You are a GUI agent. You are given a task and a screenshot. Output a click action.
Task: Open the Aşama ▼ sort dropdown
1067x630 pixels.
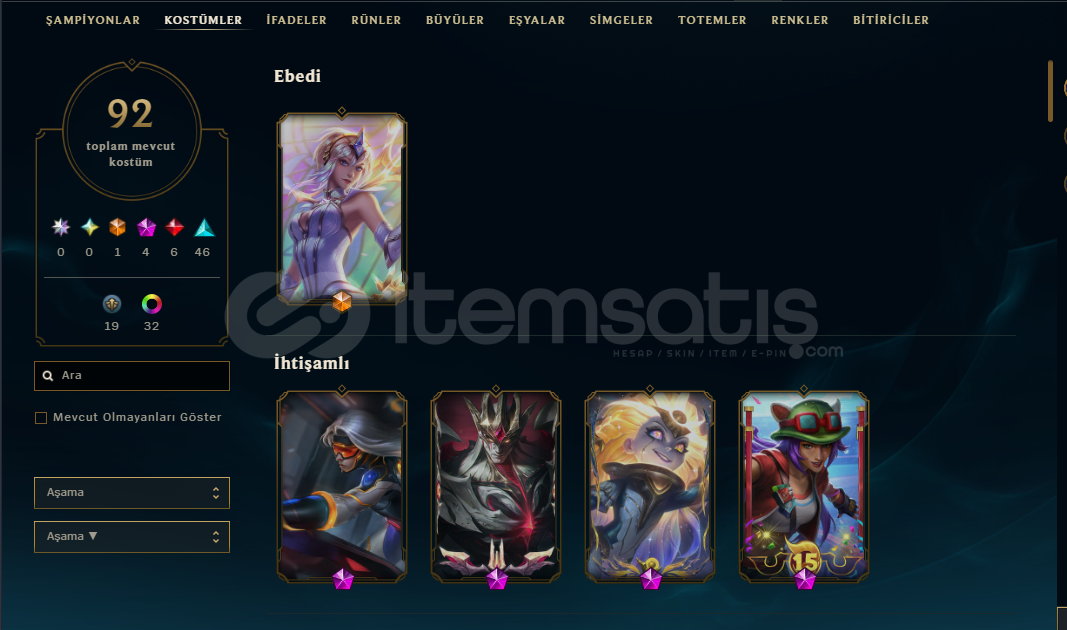(x=132, y=537)
